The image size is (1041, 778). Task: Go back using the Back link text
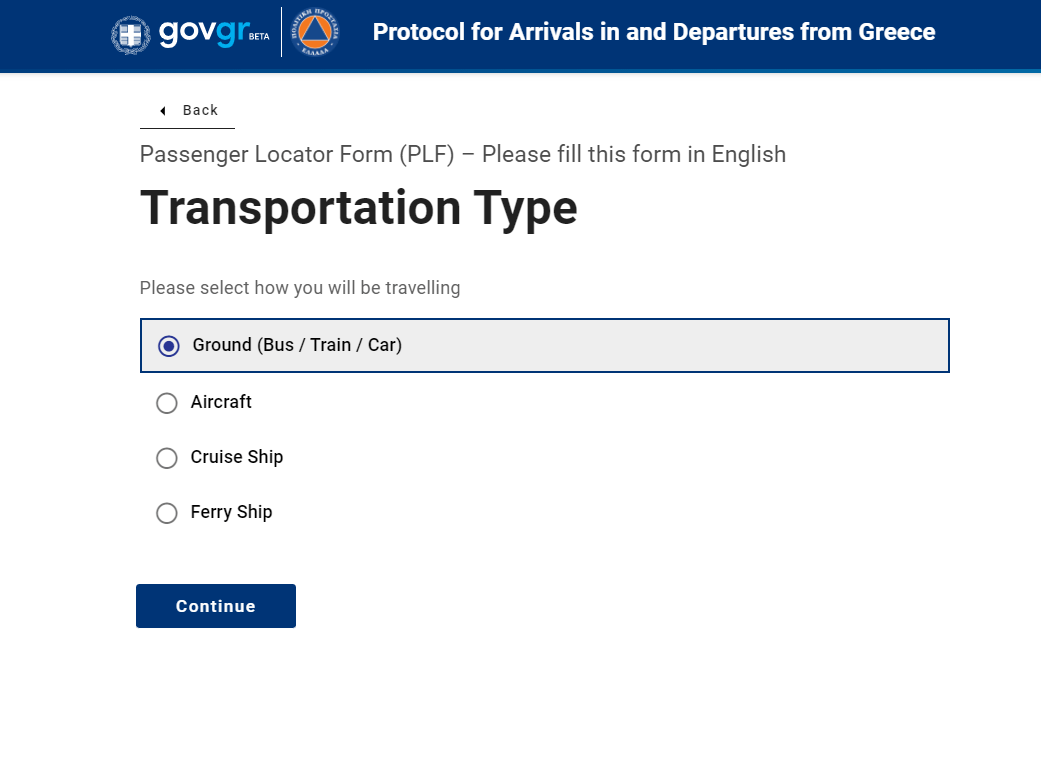pyautogui.click(x=200, y=110)
